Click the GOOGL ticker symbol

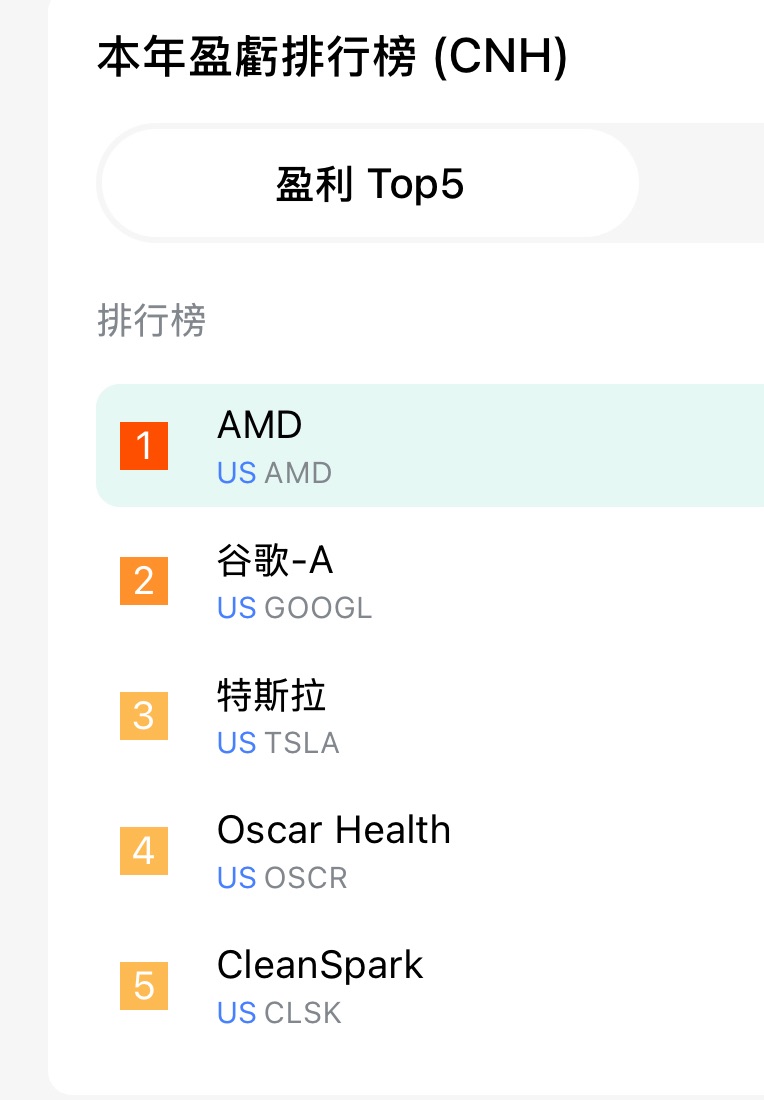tap(318, 608)
